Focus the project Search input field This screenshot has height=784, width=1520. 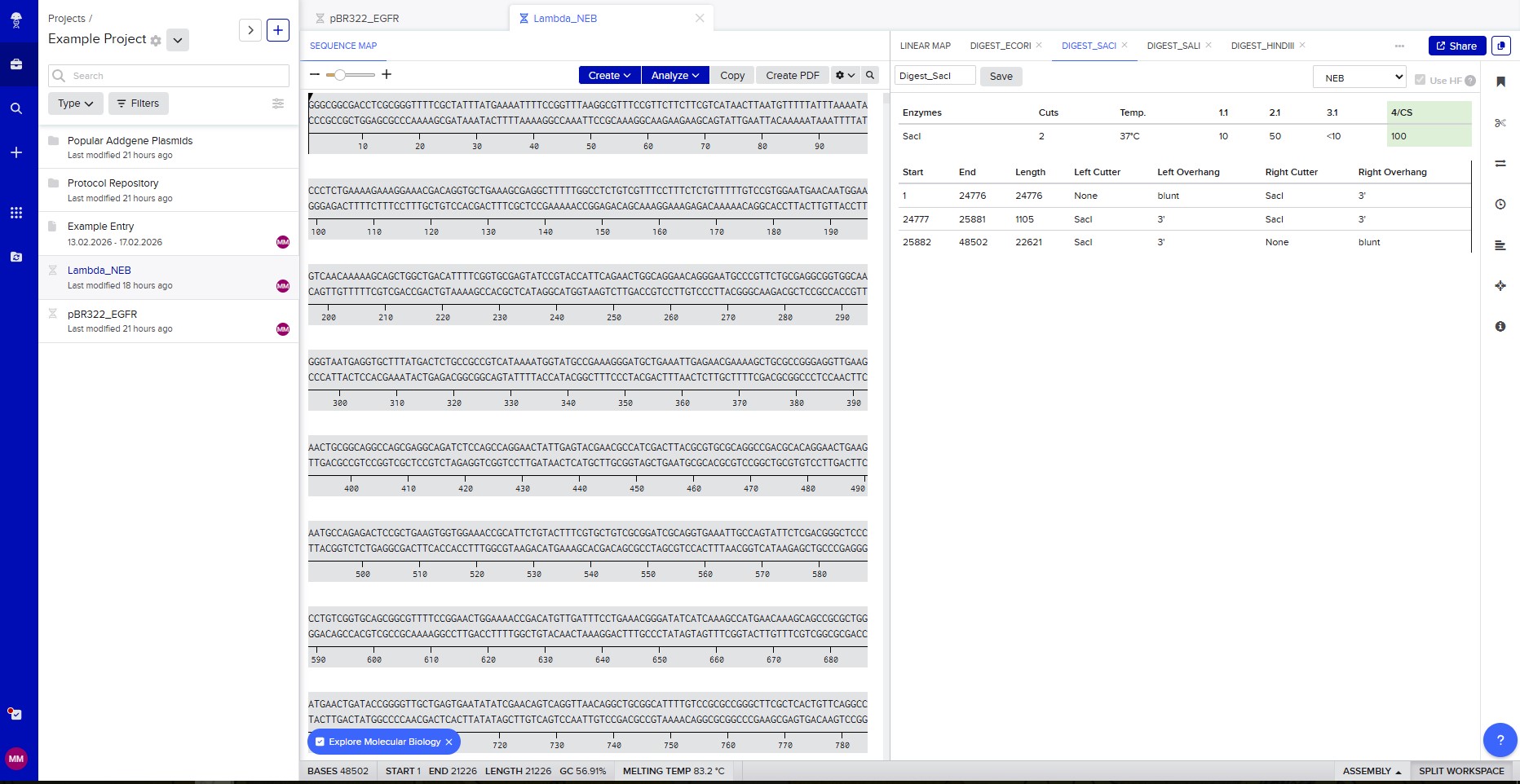coord(169,76)
